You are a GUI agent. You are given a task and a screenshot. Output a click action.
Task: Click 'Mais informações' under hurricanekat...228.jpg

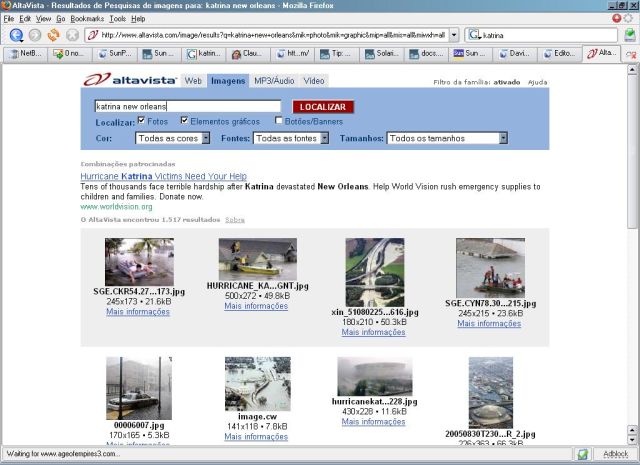[373, 421]
